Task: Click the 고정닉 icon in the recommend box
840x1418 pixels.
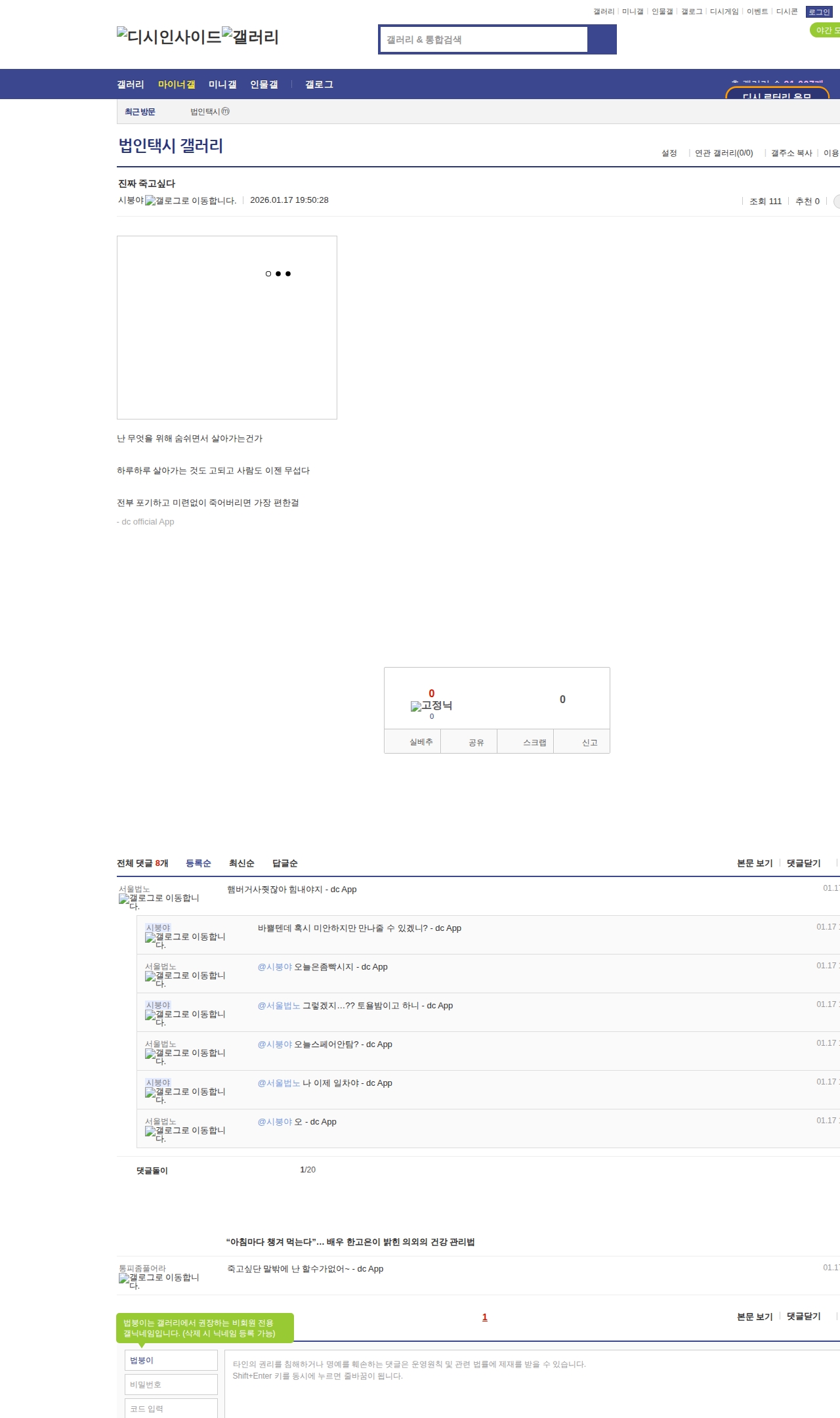Action: [x=431, y=706]
